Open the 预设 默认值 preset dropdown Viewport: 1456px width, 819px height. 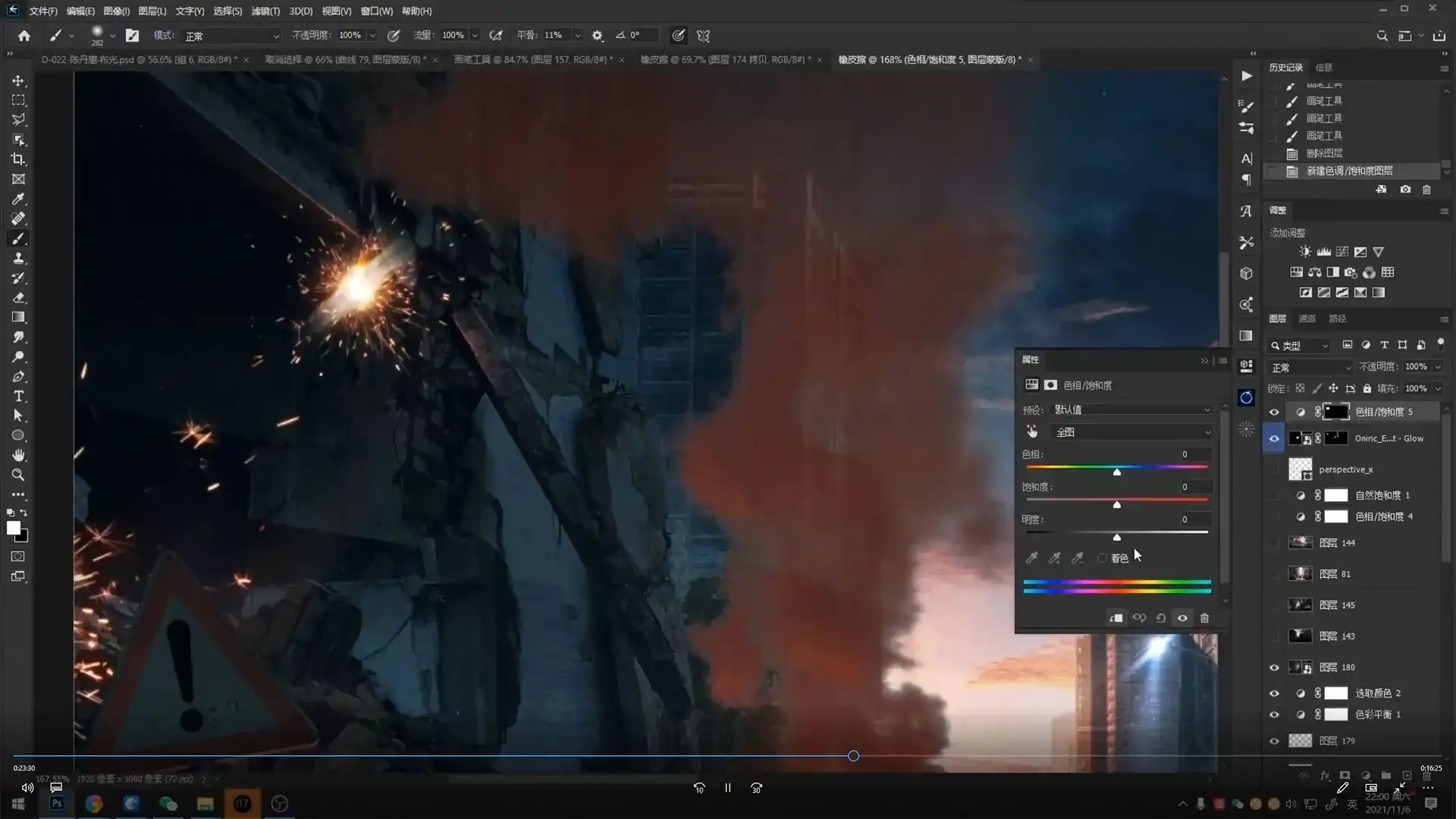coord(1132,409)
